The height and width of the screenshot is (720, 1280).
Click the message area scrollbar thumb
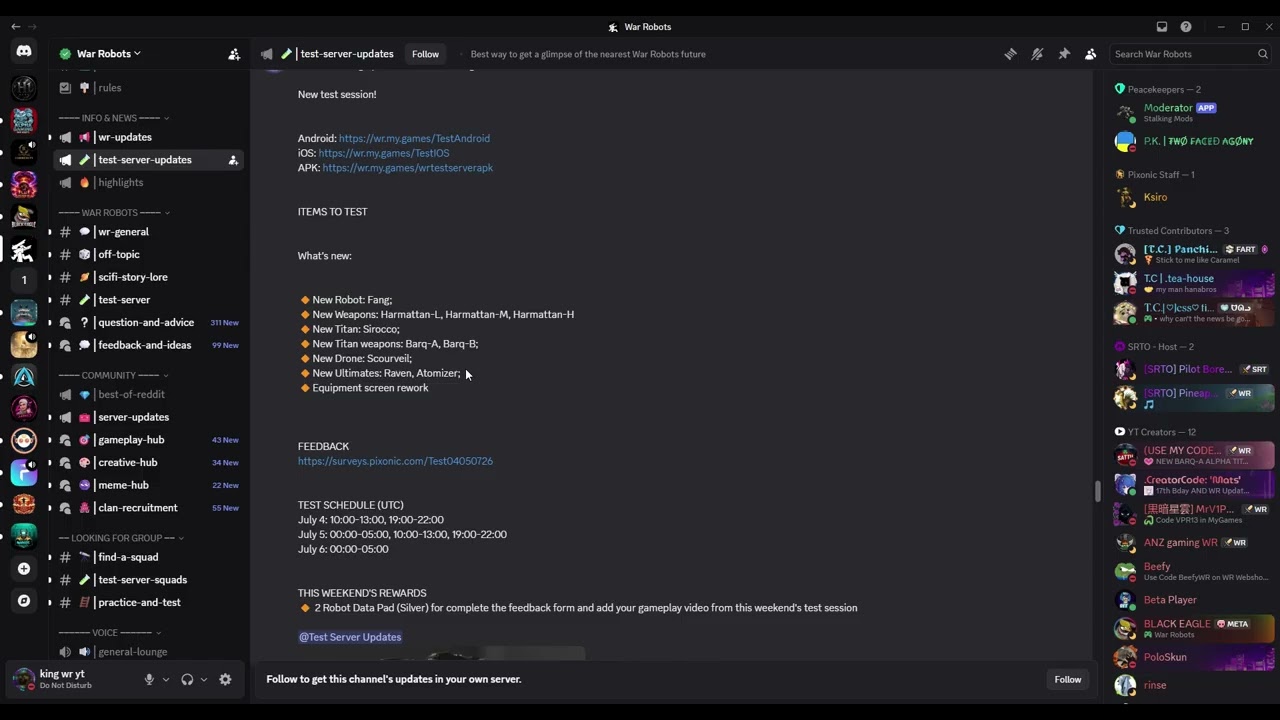click(1097, 491)
